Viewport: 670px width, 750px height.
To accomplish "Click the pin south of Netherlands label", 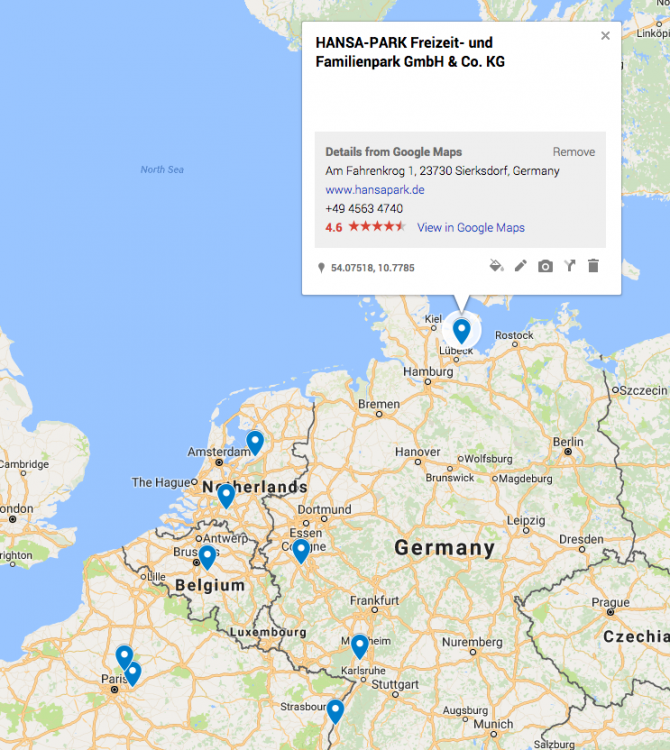I will click(226, 495).
